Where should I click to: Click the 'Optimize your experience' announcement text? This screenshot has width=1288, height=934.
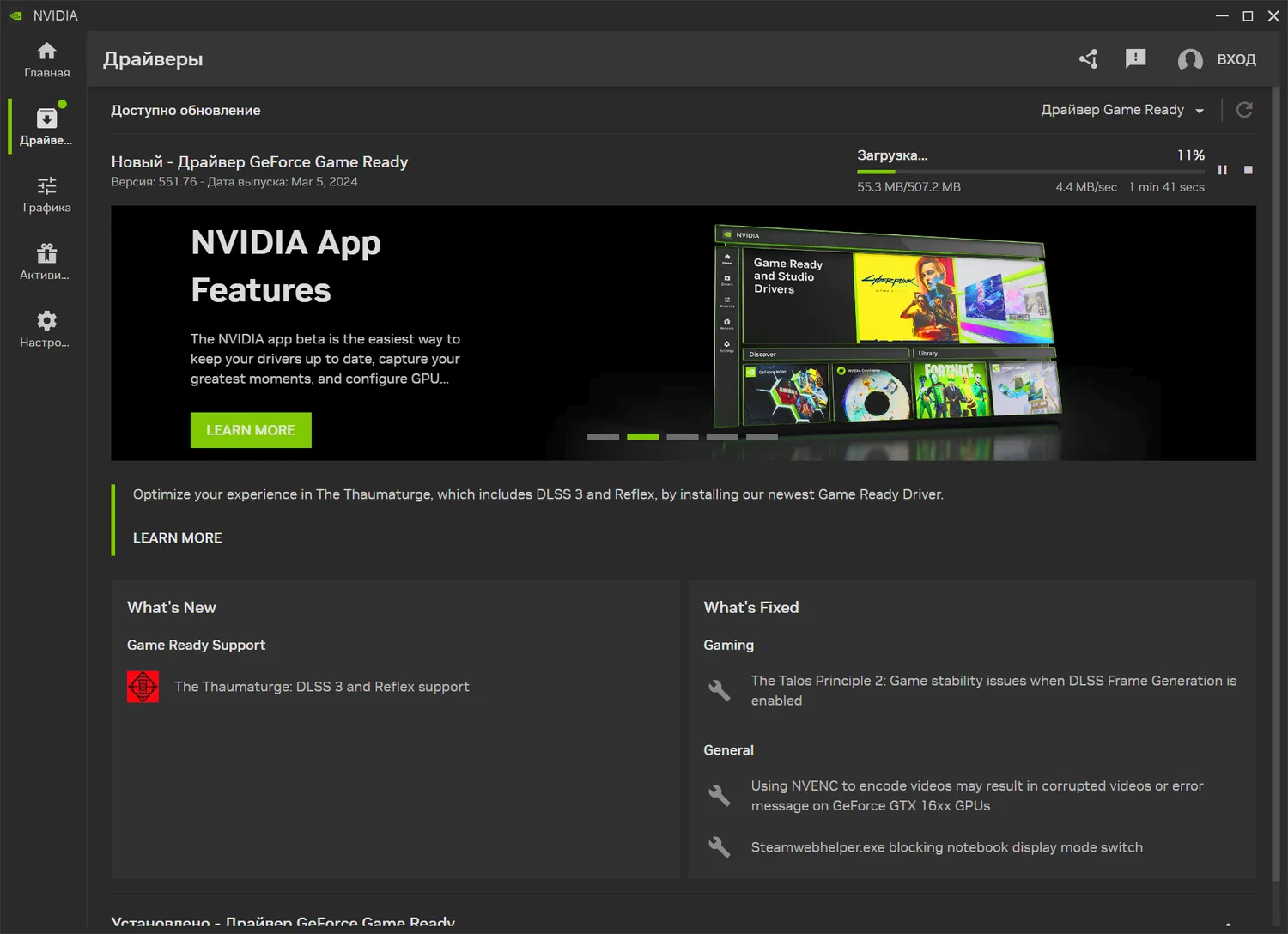pyautogui.click(x=538, y=494)
